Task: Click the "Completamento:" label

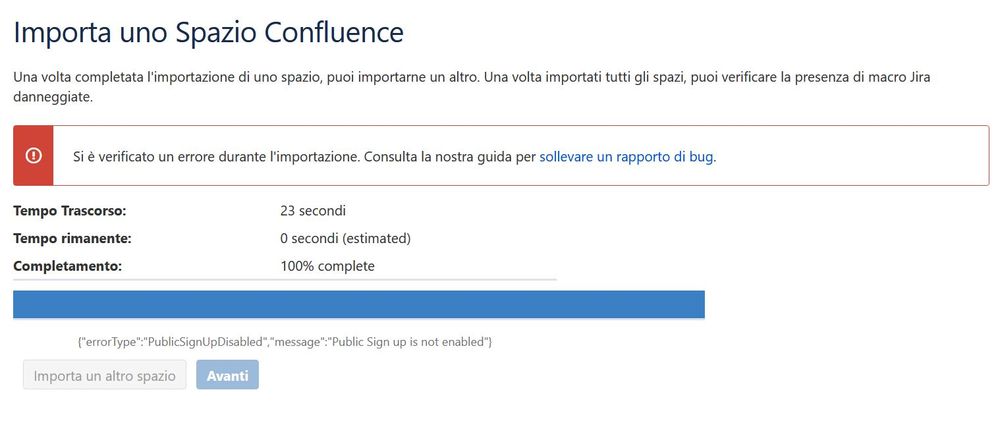Action: [67, 266]
